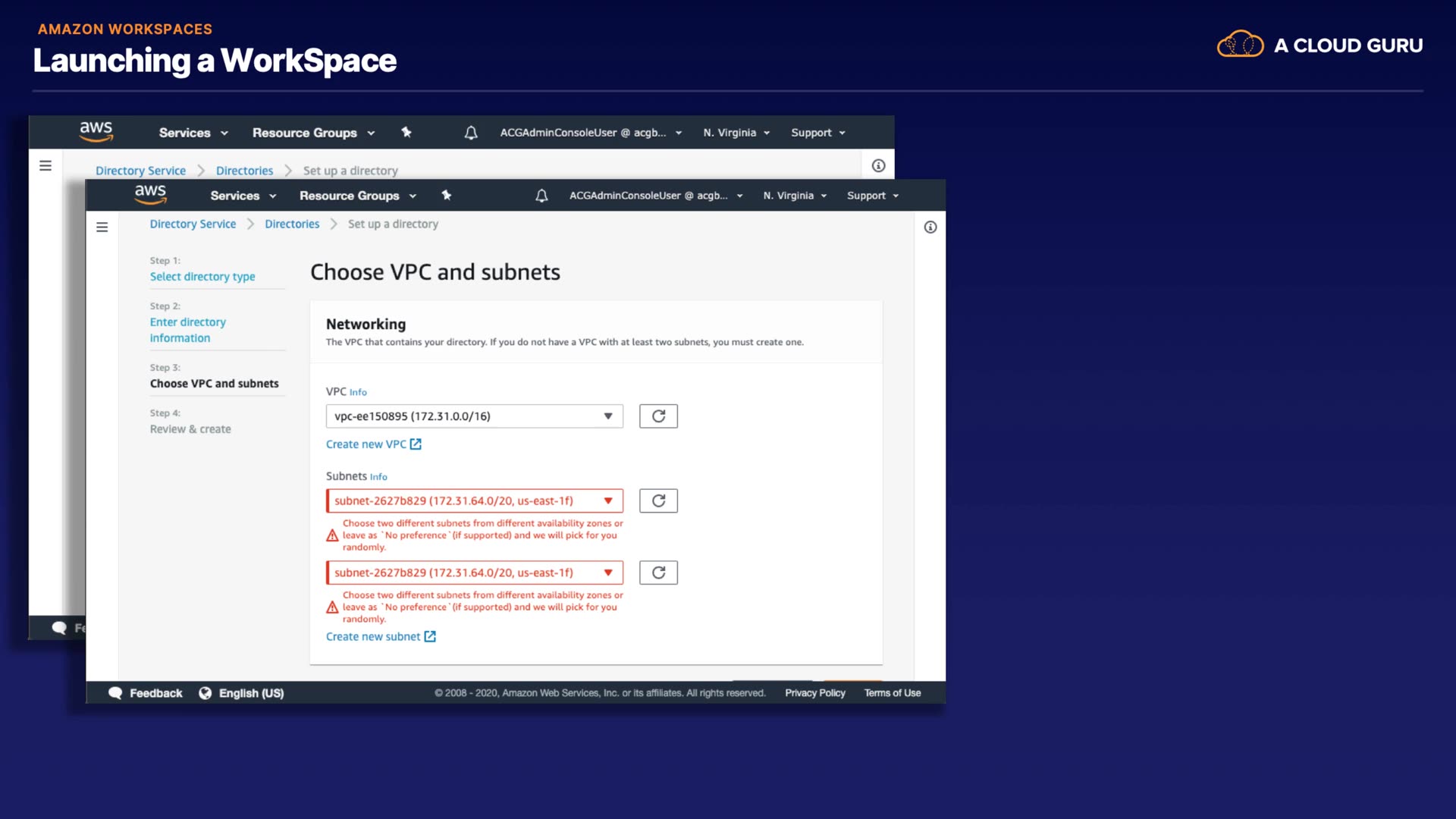Click the pin star icon in front navbar

coord(447,196)
